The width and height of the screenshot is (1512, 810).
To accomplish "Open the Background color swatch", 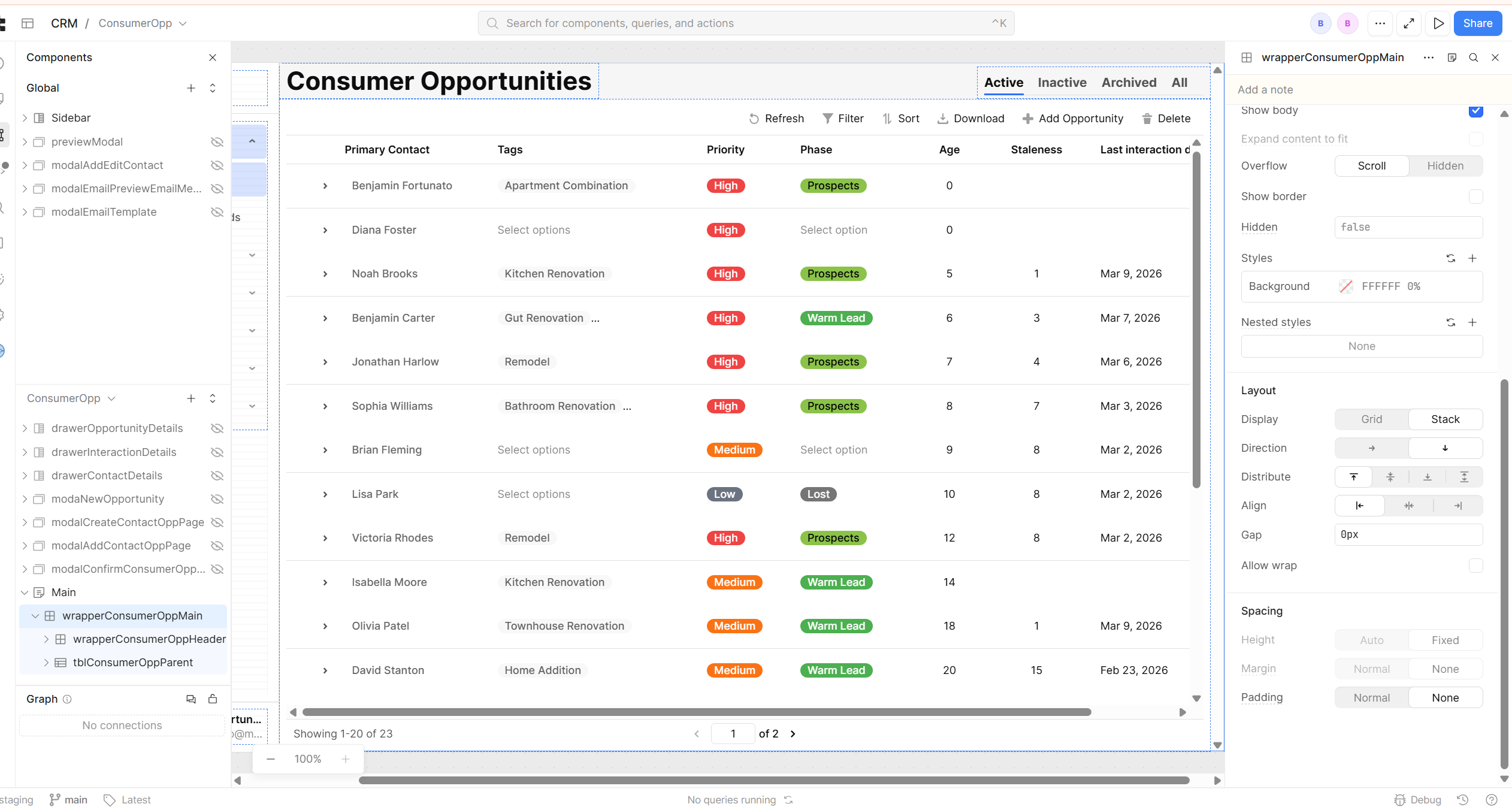I will [x=1346, y=286].
